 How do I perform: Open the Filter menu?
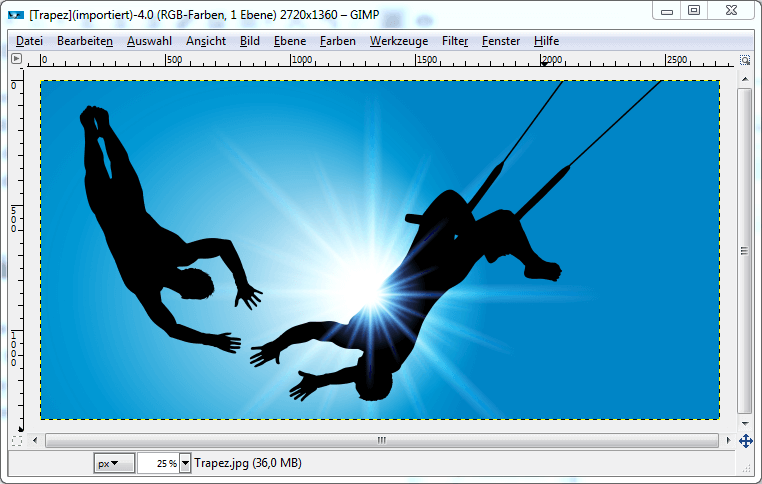(455, 41)
